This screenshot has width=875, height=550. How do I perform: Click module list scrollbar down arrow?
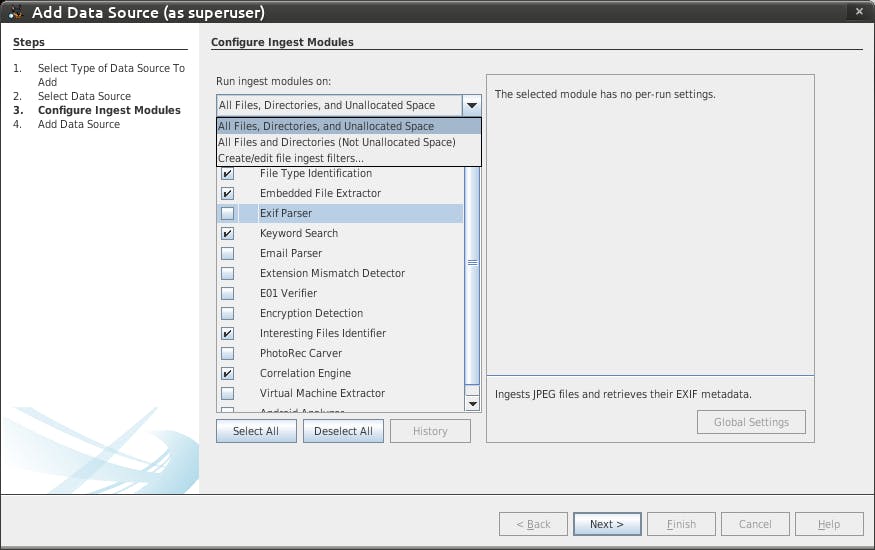coord(472,404)
